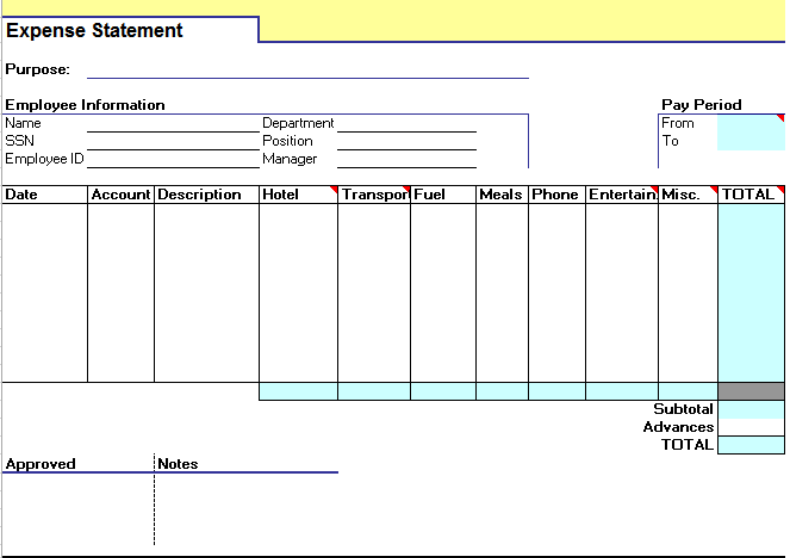This screenshot has width=790, height=558.
Task: Select the Transport column header
Action: pos(374,195)
